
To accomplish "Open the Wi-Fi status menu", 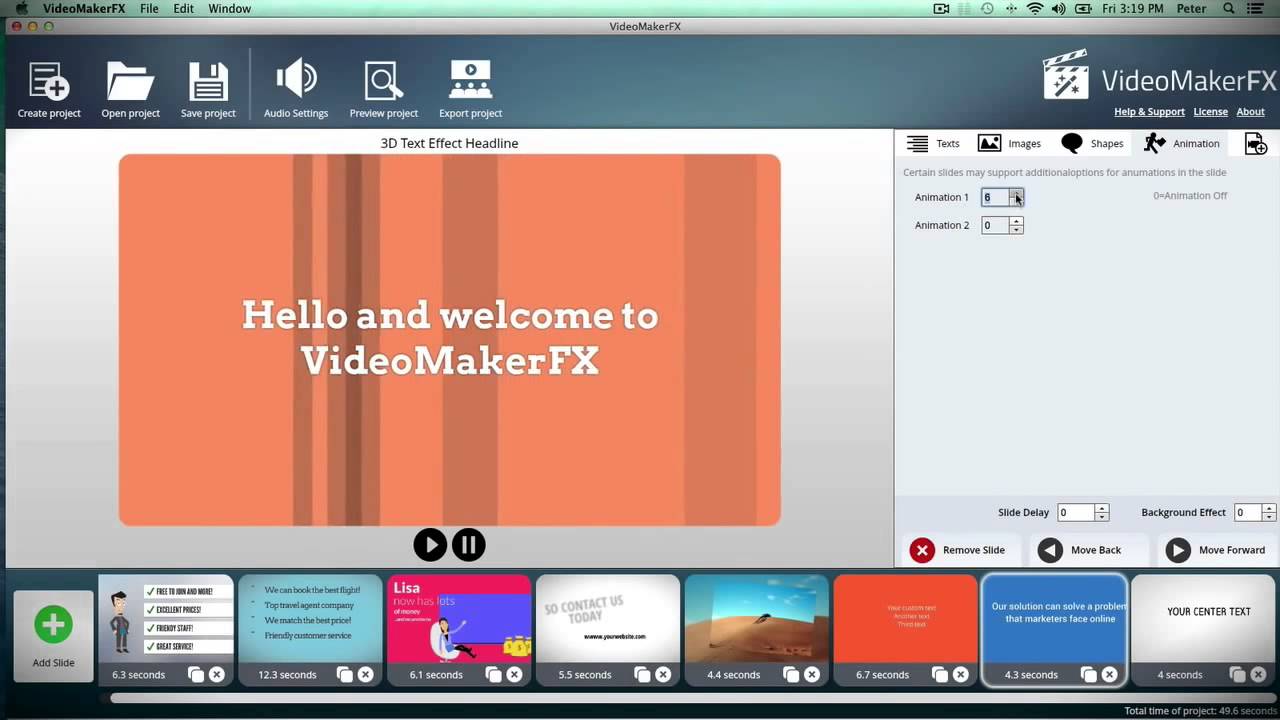I will click(1035, 8).
